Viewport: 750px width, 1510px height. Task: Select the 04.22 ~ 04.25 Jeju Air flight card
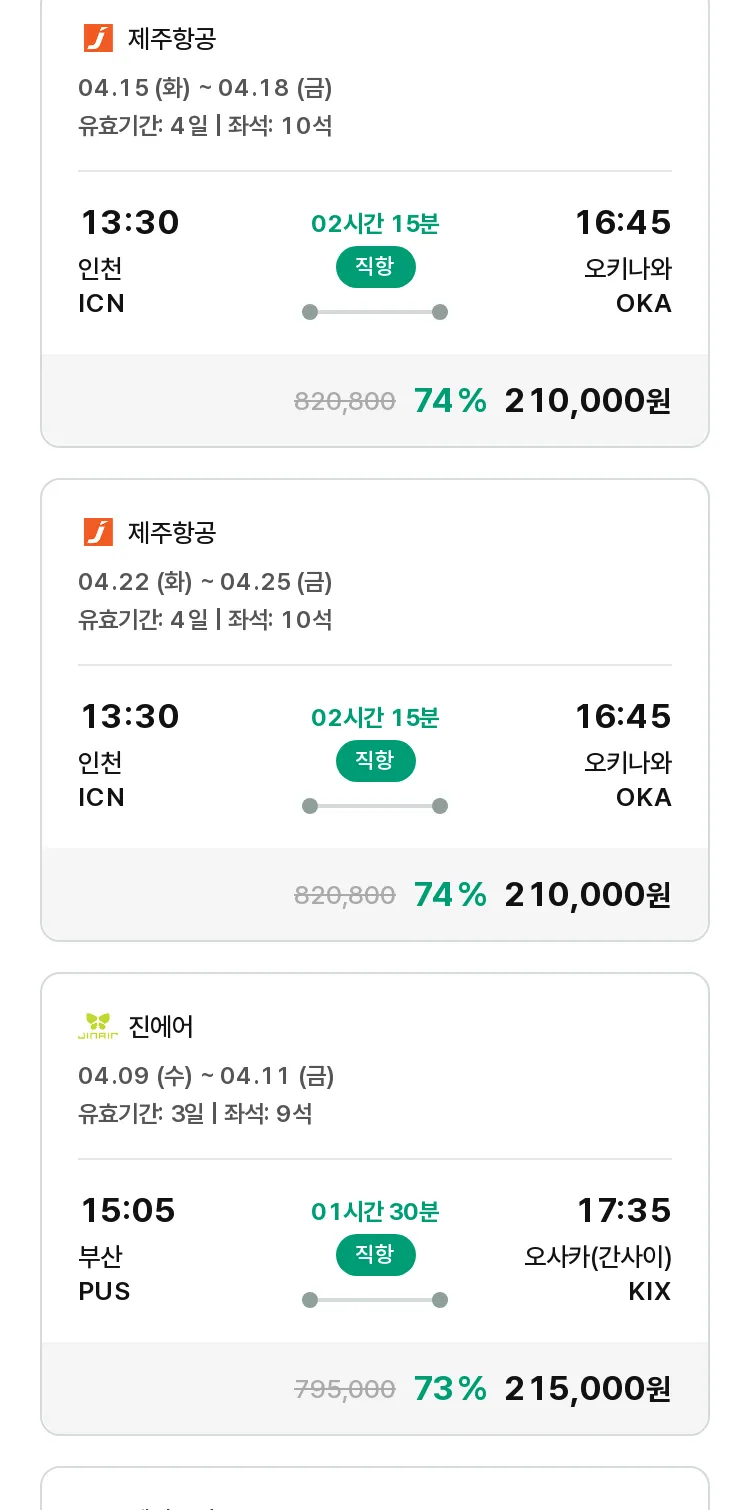(375, 710)
